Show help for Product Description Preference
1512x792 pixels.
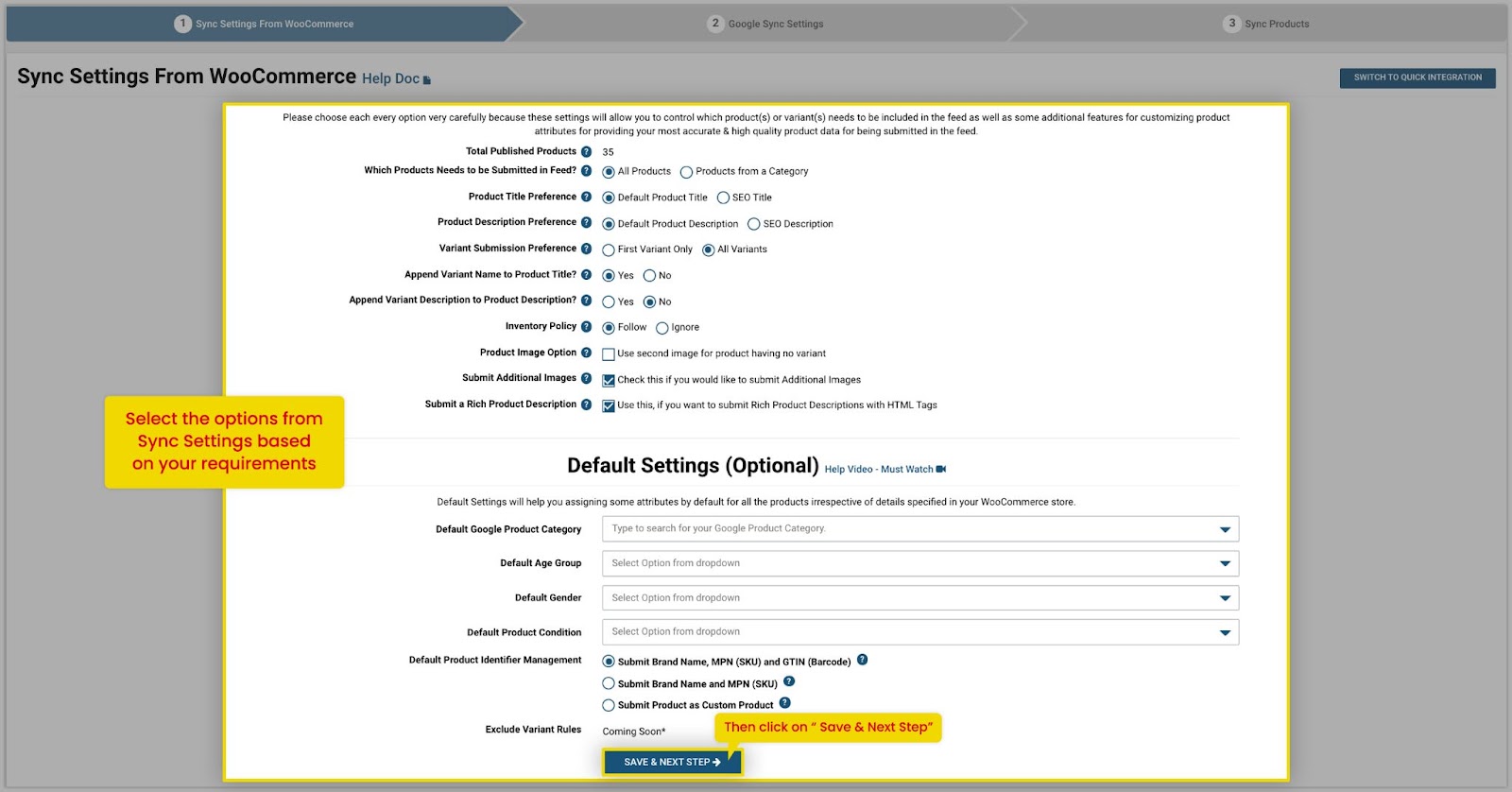click(x=586, y=222)
